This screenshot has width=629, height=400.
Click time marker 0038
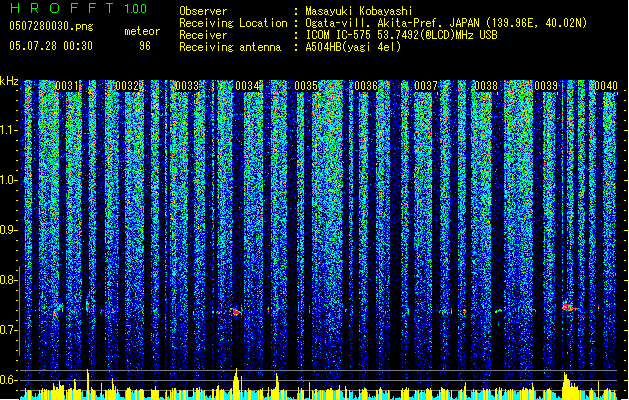click(x=486, y=86)
